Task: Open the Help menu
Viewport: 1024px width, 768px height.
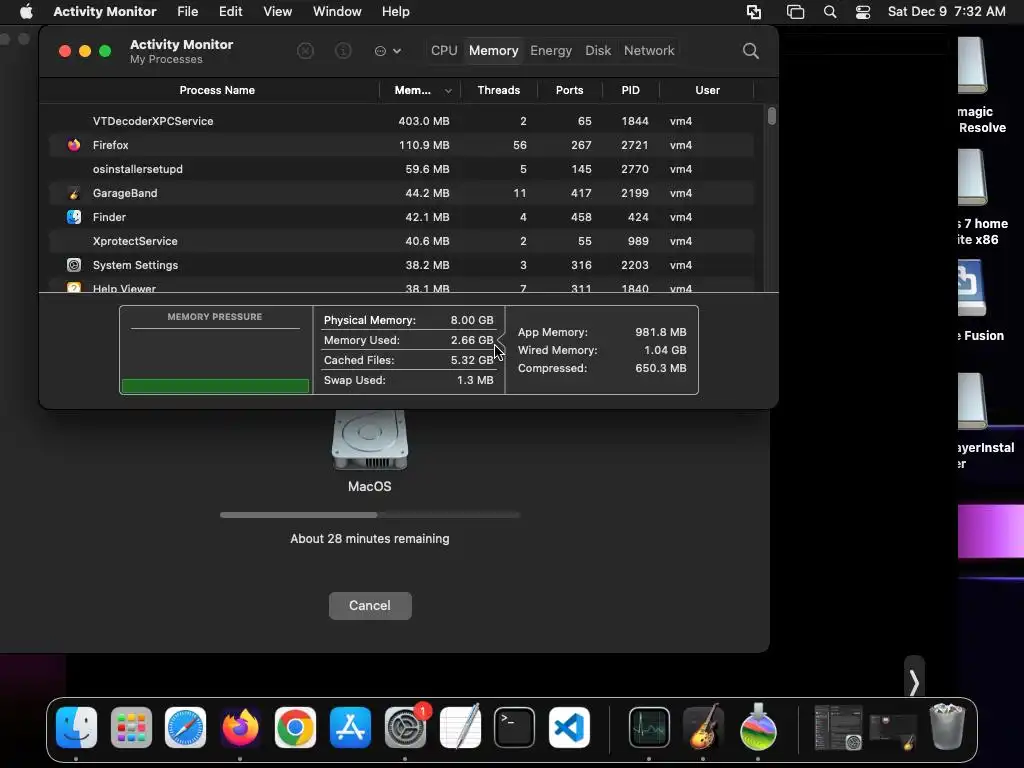Action: [x=395, y=12]
